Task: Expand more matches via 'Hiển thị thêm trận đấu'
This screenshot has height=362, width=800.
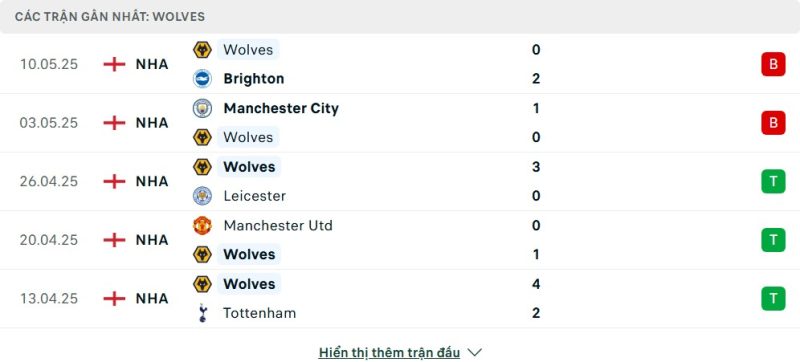Action: click(389, 352)
